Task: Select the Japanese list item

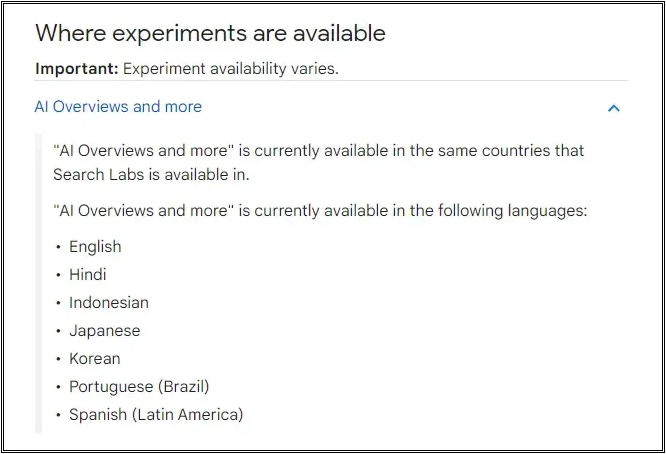Action: point(104,330)
